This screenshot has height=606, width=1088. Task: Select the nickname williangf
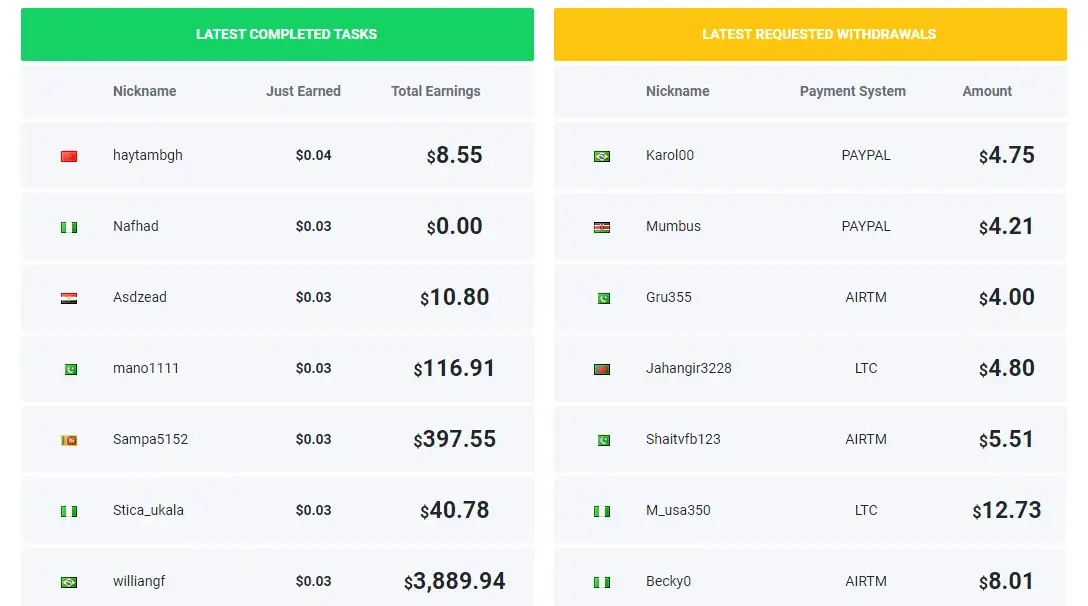(139, 581)
